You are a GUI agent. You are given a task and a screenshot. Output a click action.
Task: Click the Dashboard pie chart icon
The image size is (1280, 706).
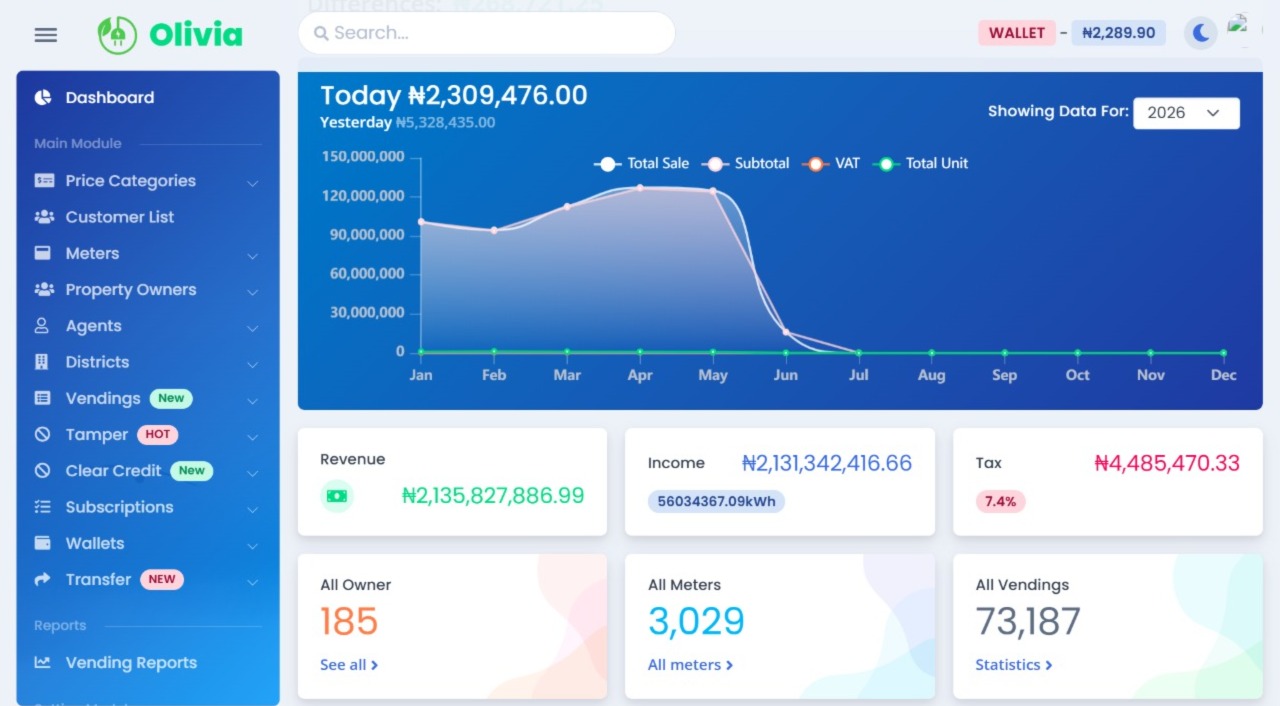tap(43, 97)
